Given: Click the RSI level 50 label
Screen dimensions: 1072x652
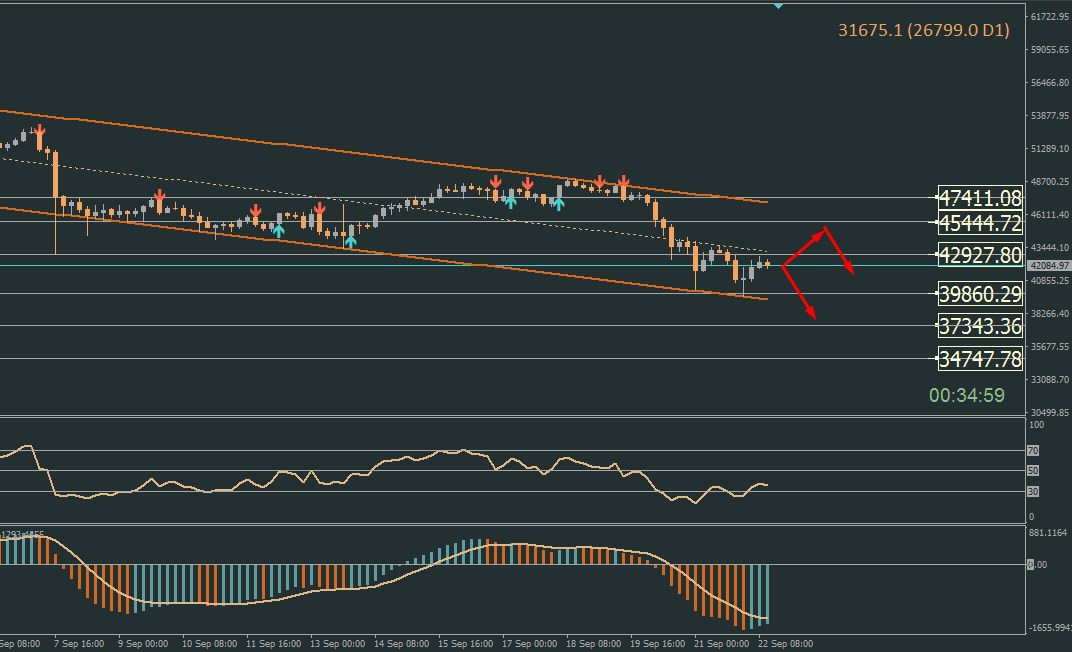Looking at the screenshot, I should (1033, 470).
